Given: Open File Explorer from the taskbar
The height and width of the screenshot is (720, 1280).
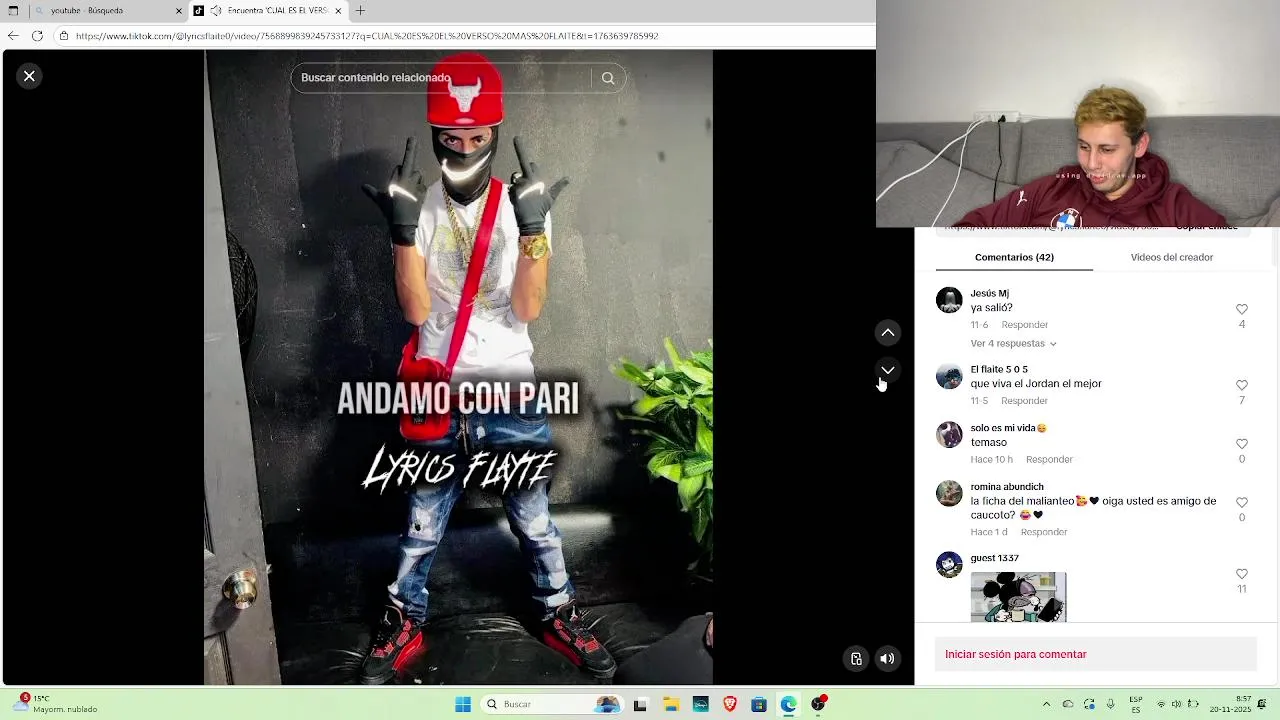Looking at the screenshot, I should (670, 704).
